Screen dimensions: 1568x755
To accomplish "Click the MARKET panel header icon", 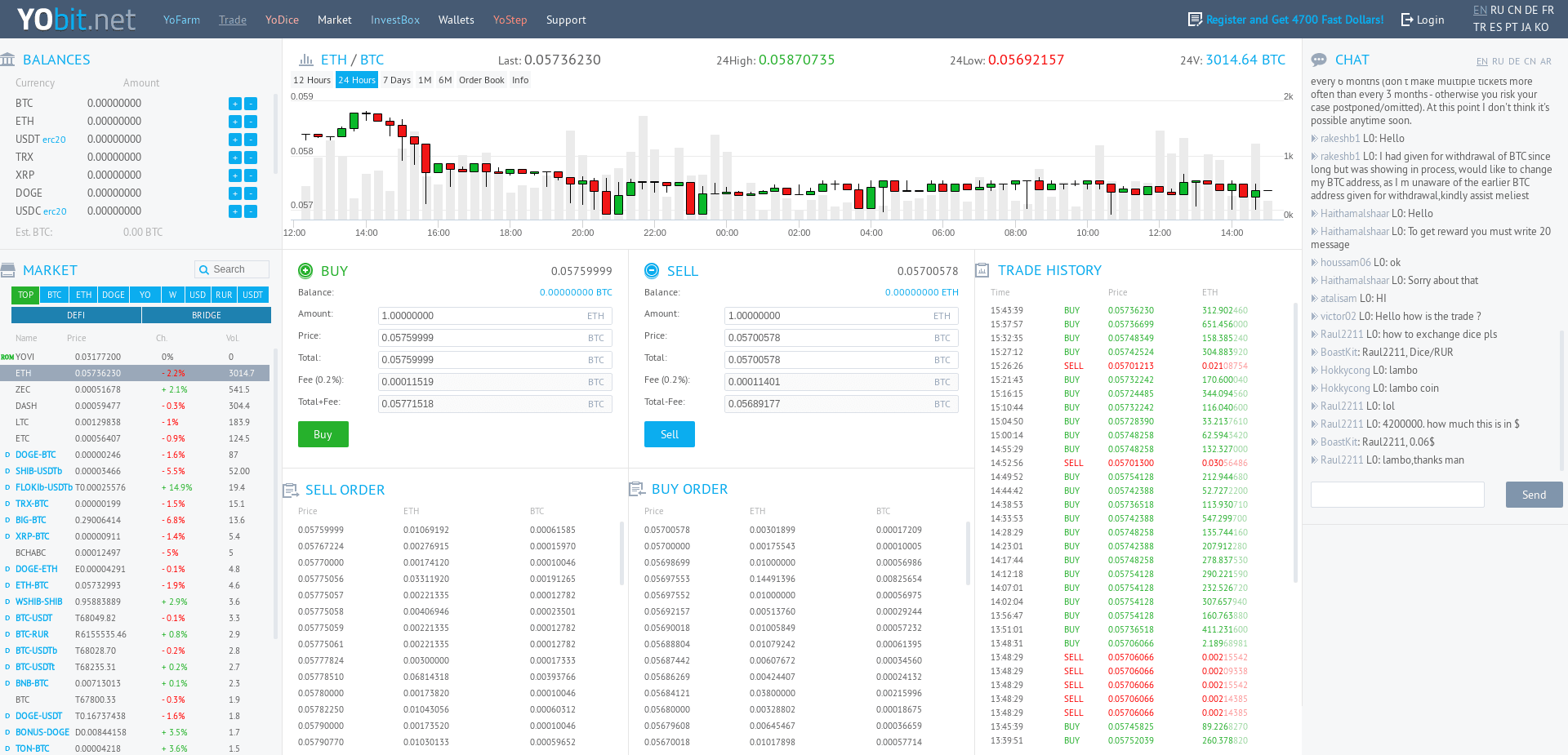I will point(8,269).
